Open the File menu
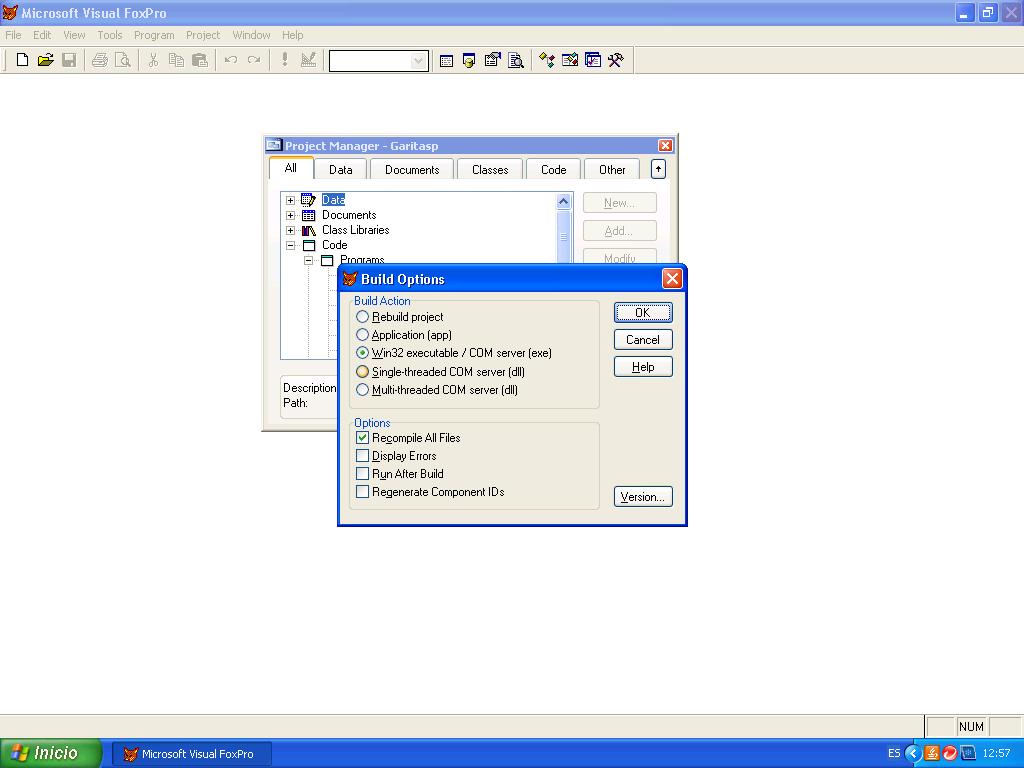The image size is (1024, 768). (13, 35)
